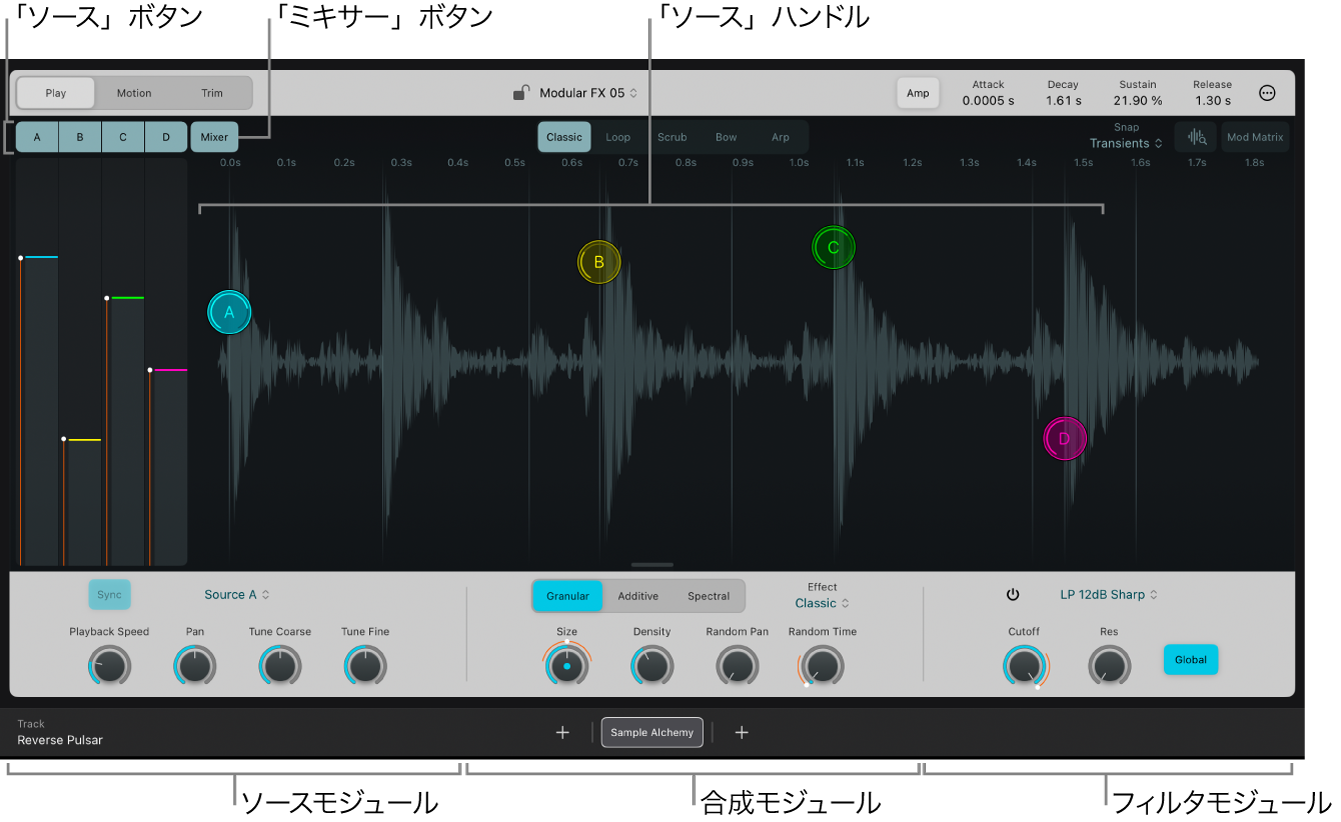Screen dimensions: 1341x822
Task: Click the Cutoff knob
Action: (x=1024, y=666)
